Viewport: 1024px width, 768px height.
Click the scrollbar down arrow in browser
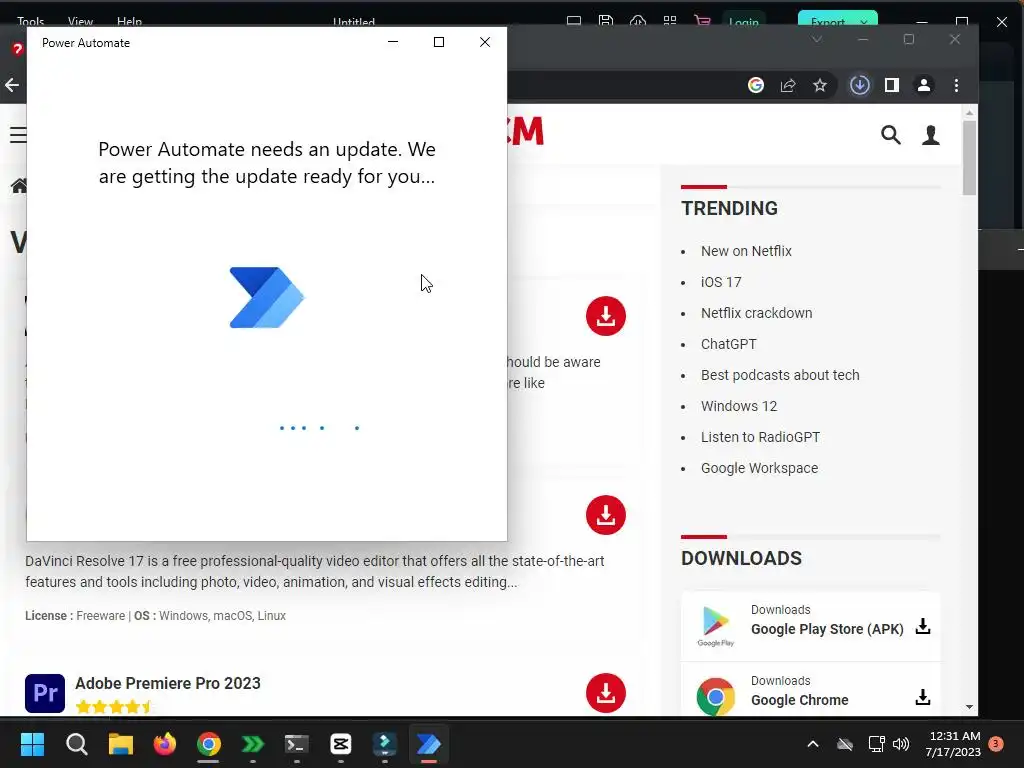pyautogui.click(x=969, y=707)
